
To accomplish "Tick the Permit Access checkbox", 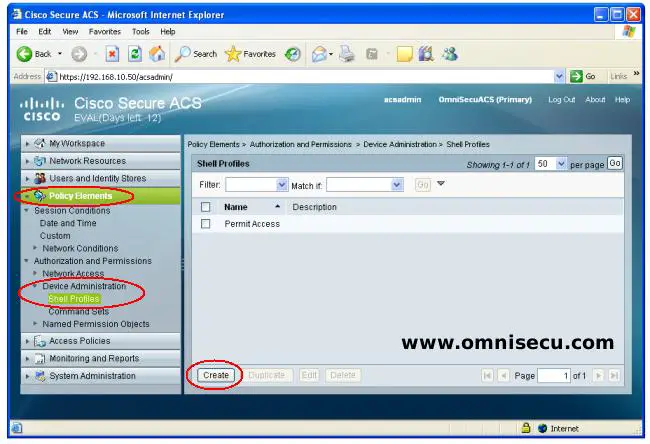I will (x=205, y=224).
